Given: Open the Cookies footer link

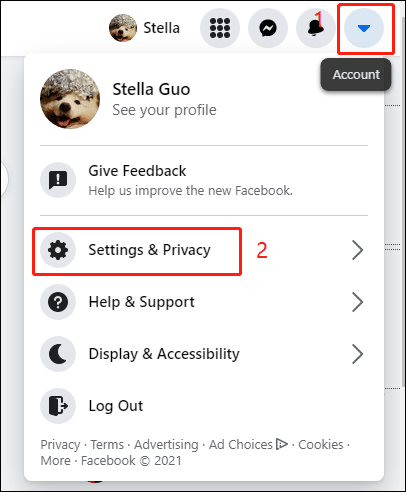Looking at the screenshot, I should point(321,445).
